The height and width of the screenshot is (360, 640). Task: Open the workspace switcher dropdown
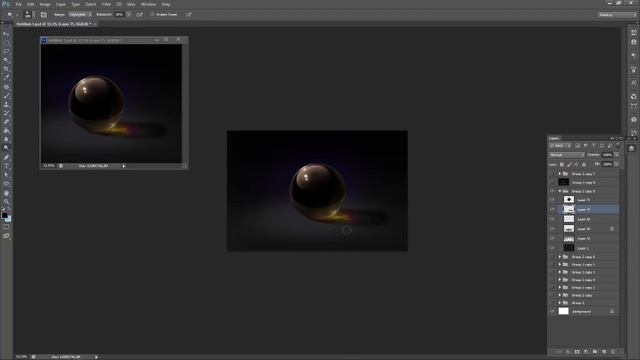click(617, 15)
